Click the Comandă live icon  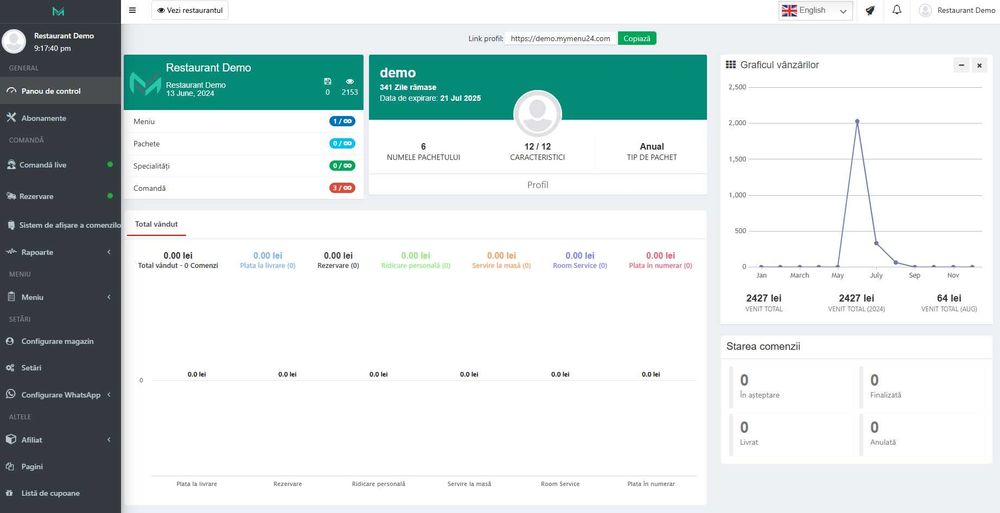[11, 165]
